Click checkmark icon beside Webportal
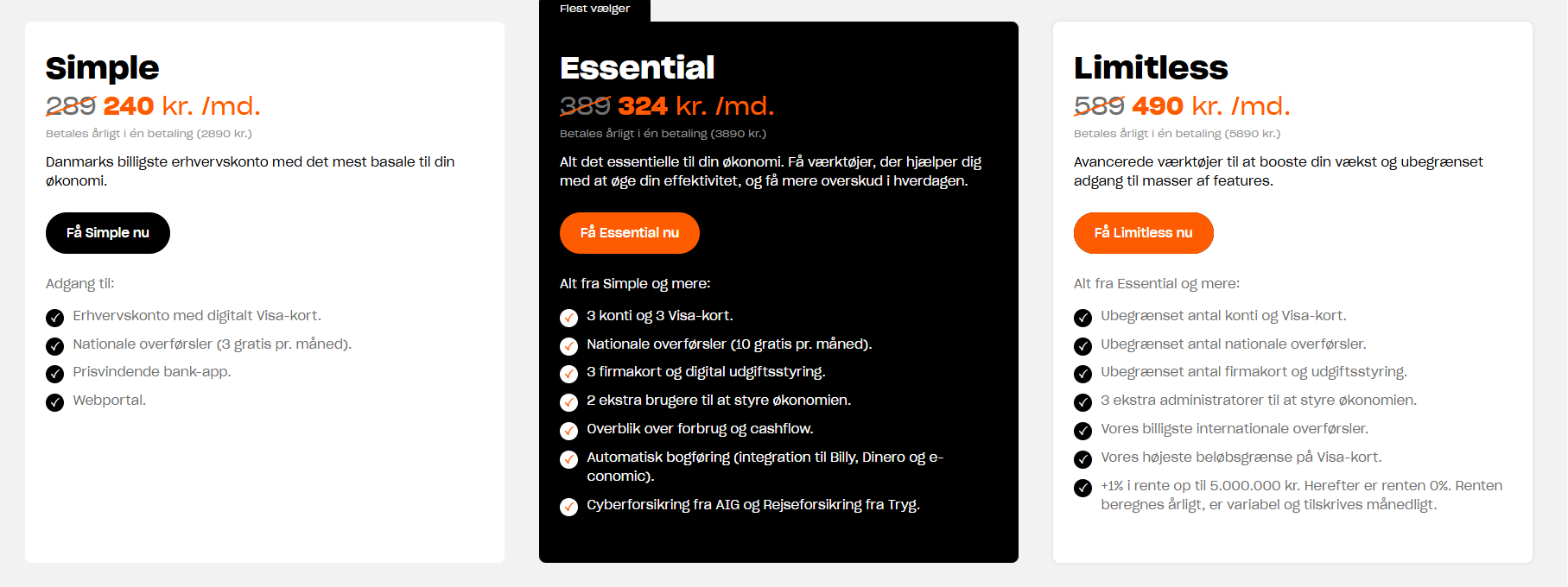 click(x=55, y=402)
